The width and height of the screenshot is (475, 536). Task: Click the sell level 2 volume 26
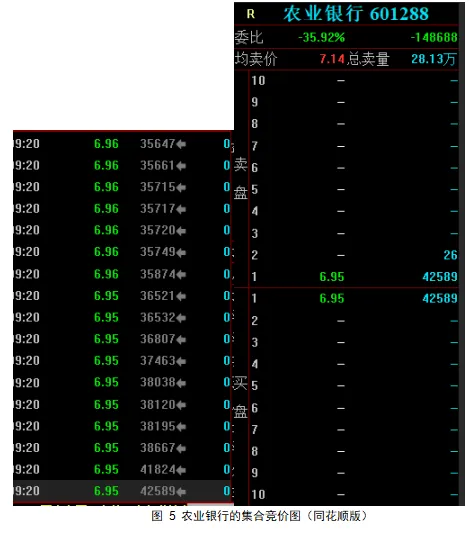(450, 255)
